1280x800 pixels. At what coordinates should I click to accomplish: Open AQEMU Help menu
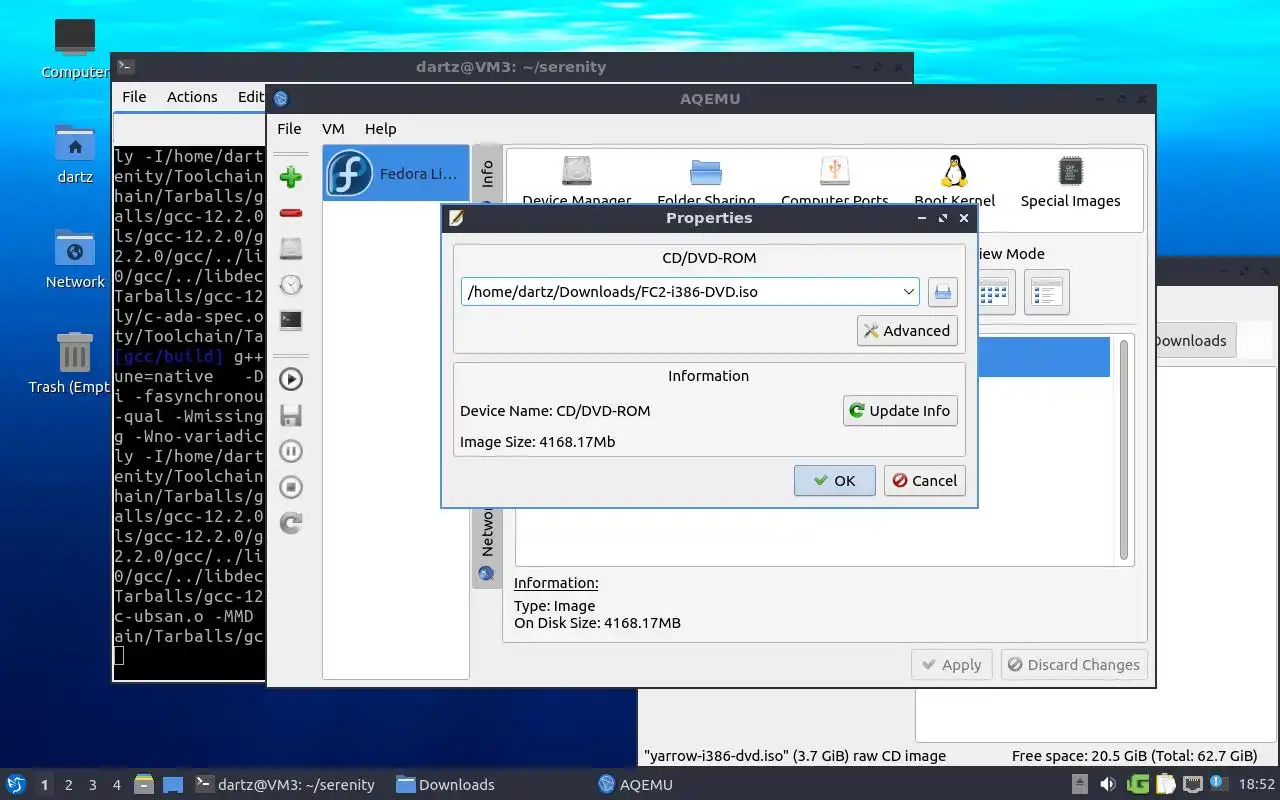pyautogui.click(x=380, y=128)
